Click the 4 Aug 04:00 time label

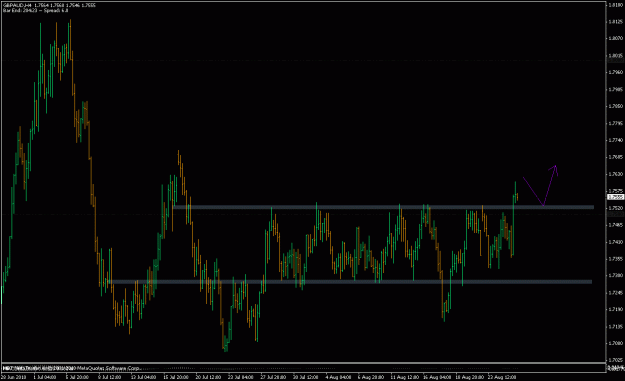click(338, 377)
